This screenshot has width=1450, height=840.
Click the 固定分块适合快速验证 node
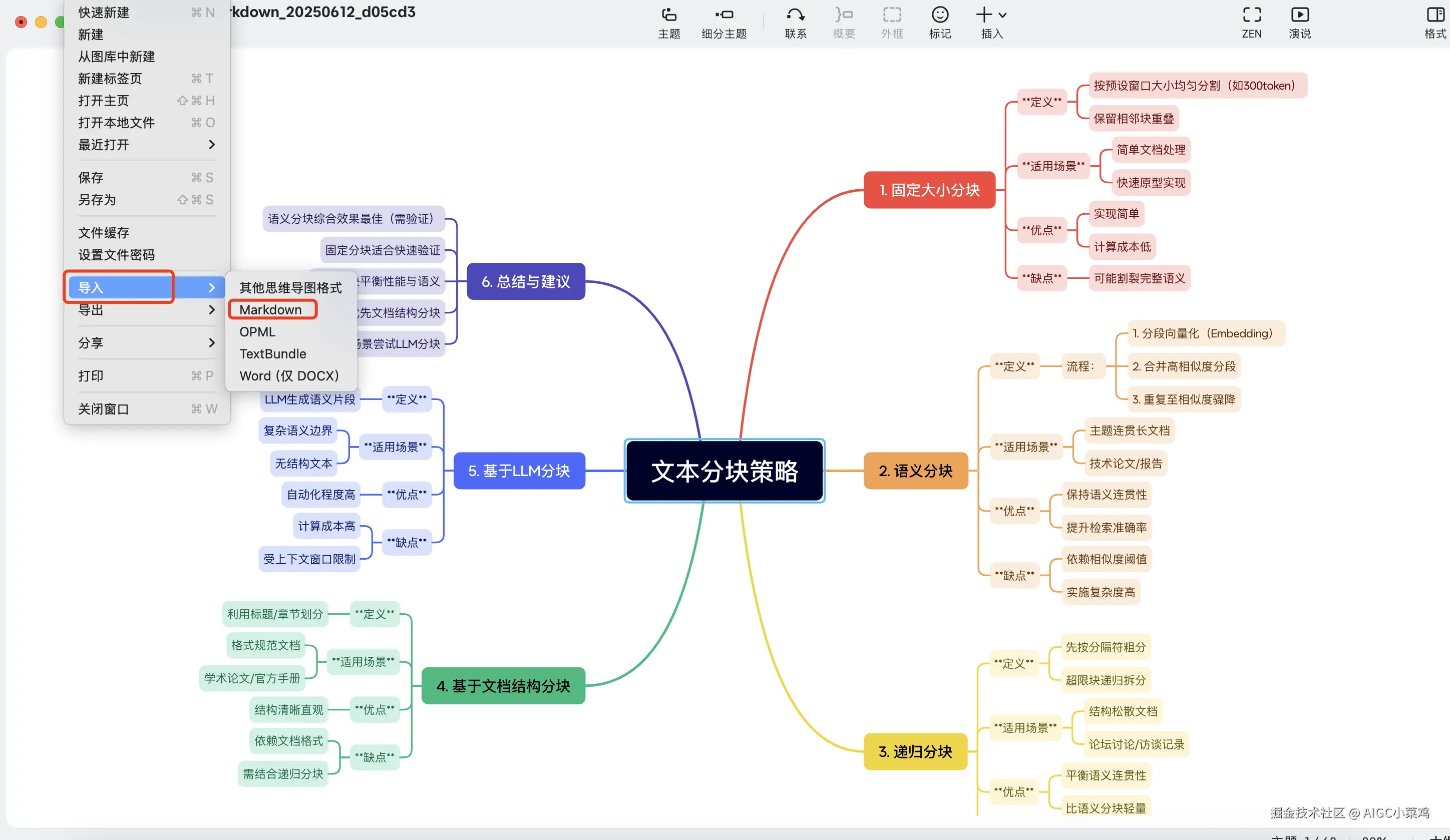pyautogui.click(x=382, y=250)
